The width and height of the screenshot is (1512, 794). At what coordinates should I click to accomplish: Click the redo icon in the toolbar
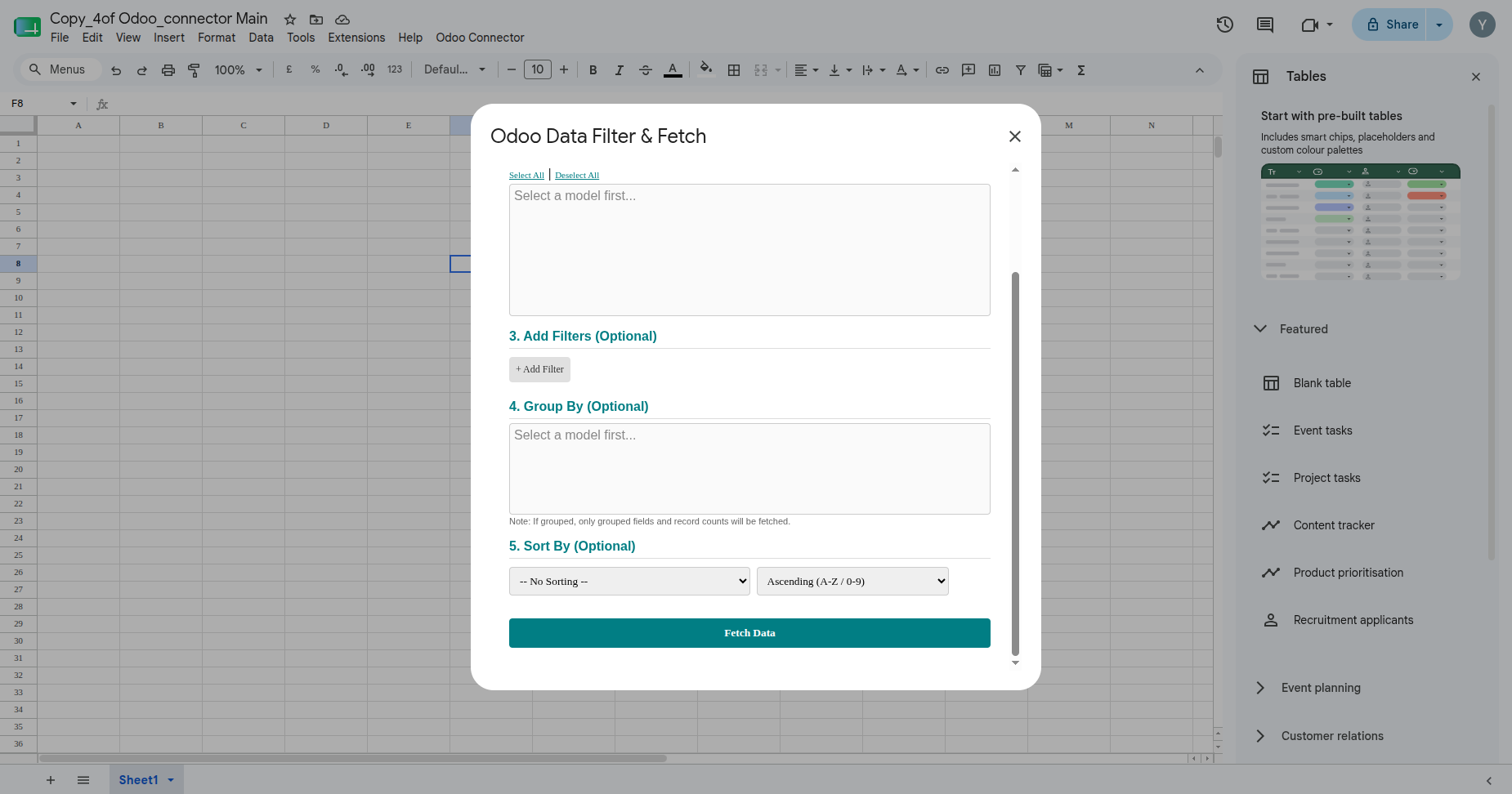point(142,70)
